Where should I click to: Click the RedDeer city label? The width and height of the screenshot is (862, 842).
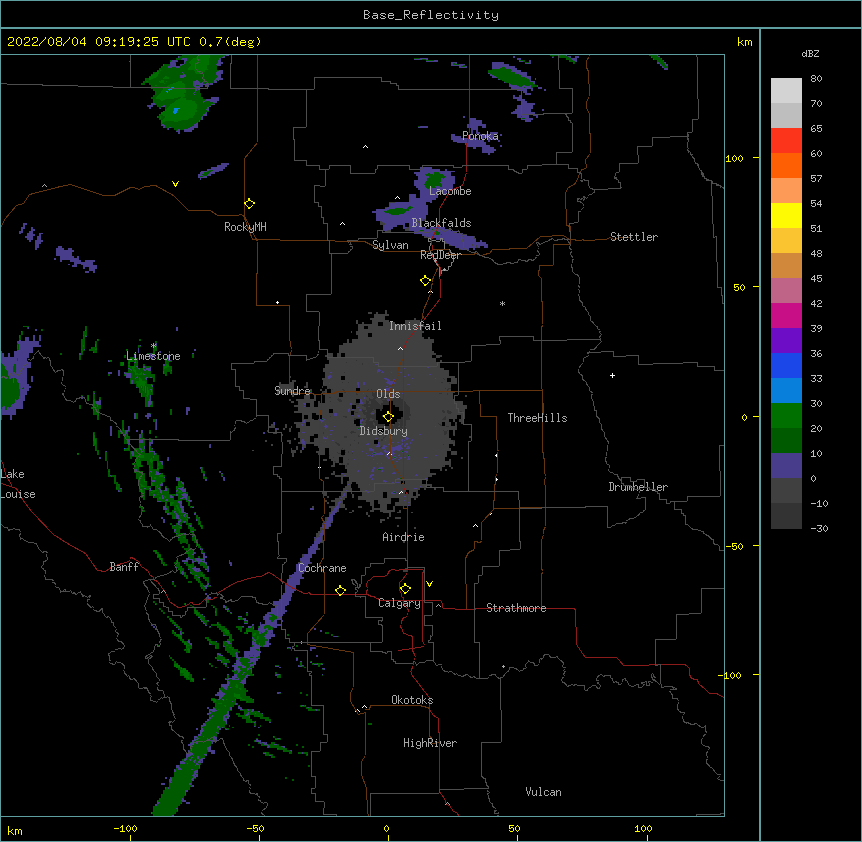coord(440,255)
